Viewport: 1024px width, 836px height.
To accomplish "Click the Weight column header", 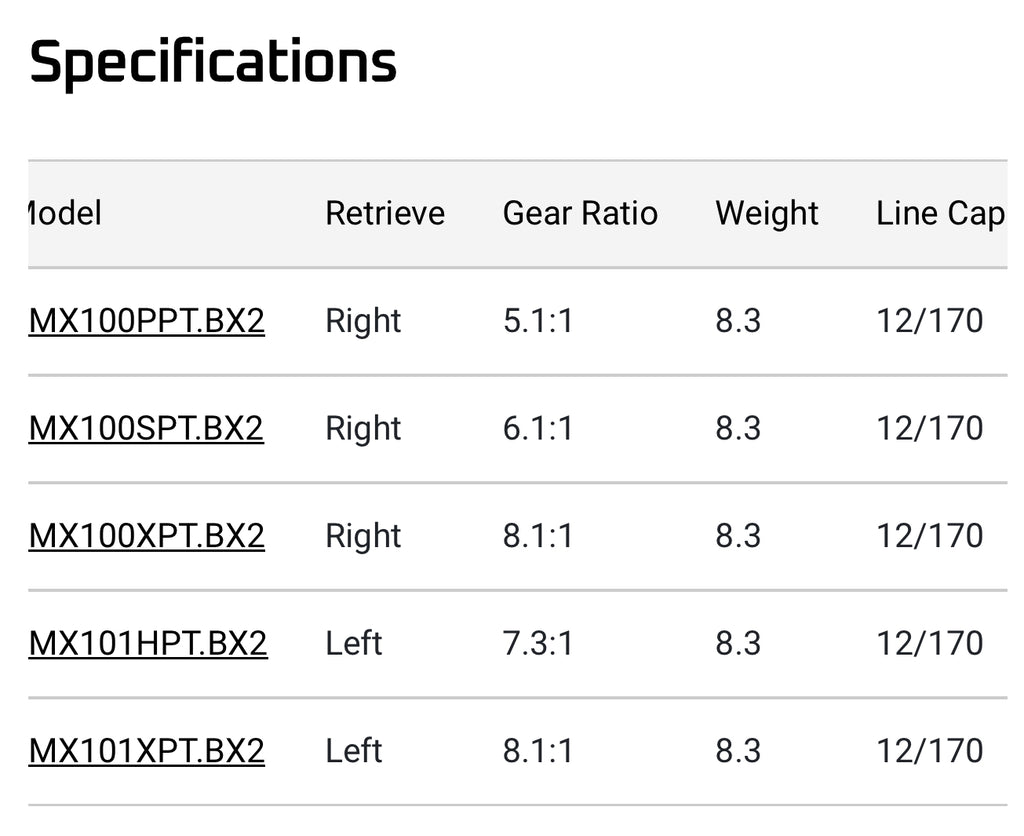I will pyautogui.click(x=767, y=213).
